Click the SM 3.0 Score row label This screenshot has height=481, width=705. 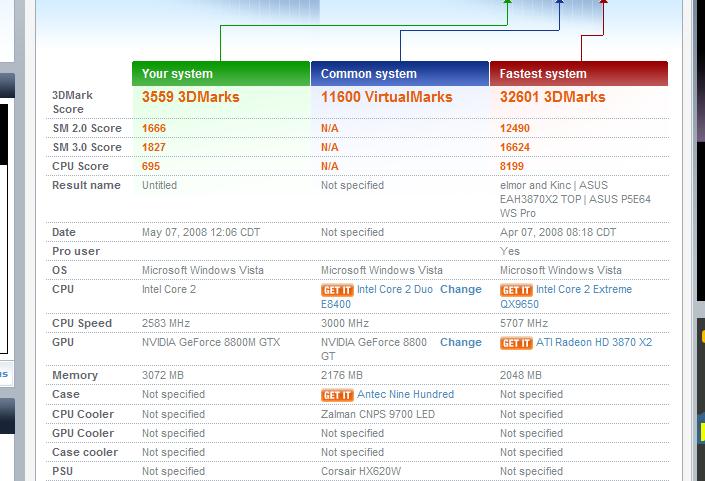pos(87,147)
